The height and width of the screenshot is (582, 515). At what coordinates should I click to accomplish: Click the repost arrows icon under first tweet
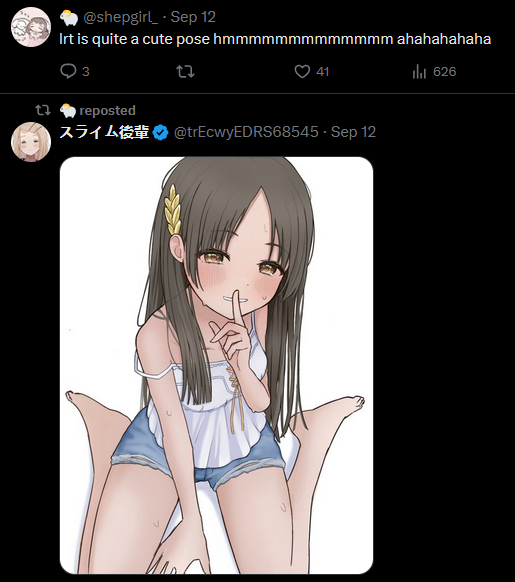point(185,71)
